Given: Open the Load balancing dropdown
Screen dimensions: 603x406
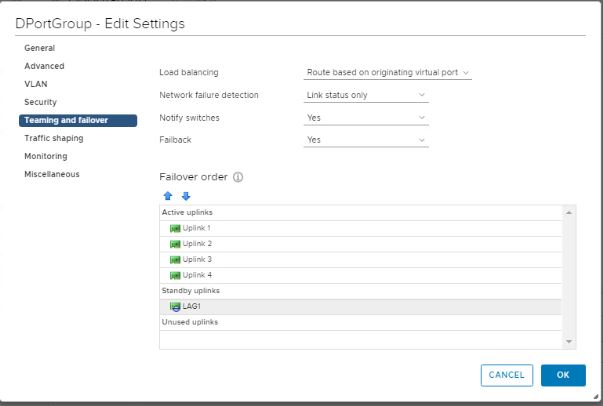Looking at the screenshot, I should (x=388, y=73).
